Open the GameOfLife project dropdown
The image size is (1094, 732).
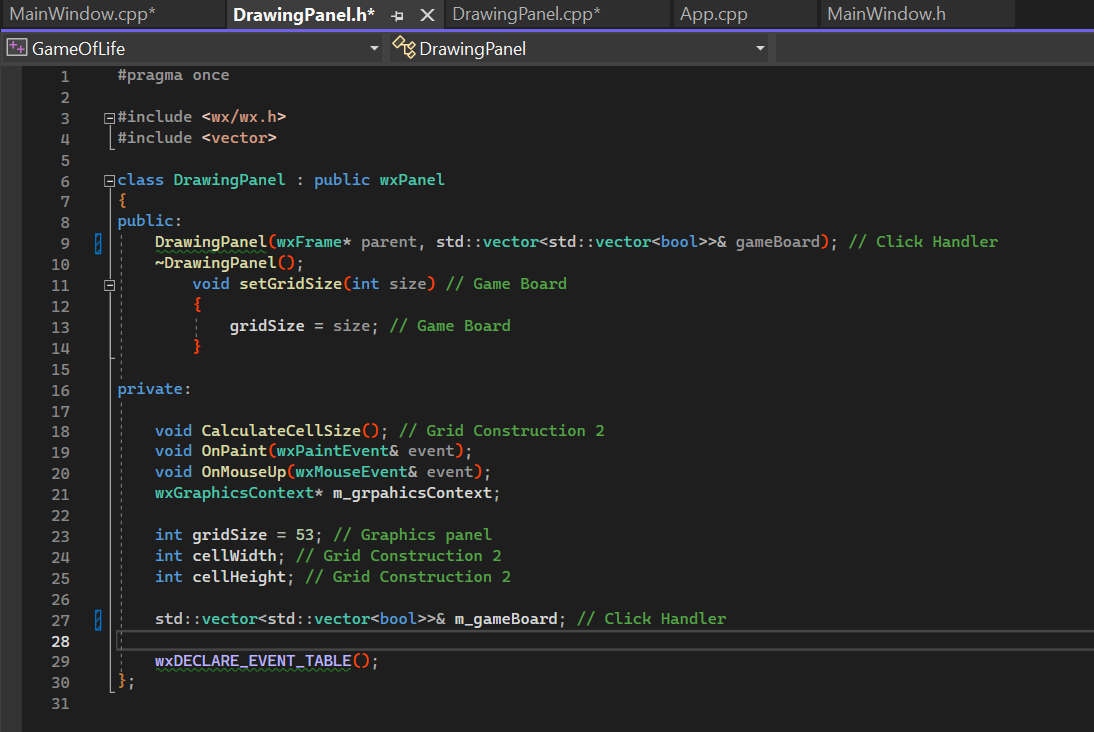click(375, 47)
